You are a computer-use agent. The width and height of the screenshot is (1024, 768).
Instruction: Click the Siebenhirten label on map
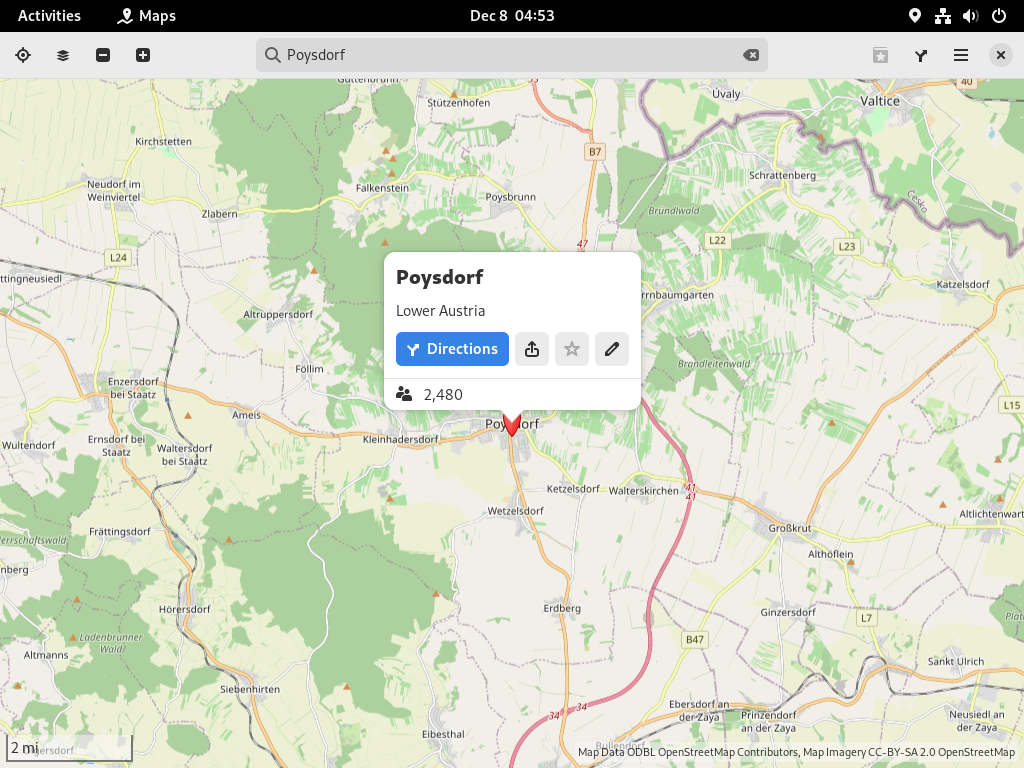pos(249,689)
